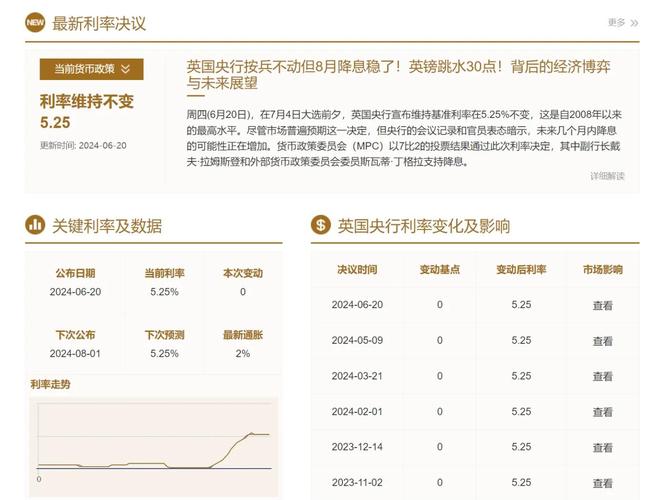The image size is (661, 500).
Task: Click the 5.25 rate in the 2024-03-21 row
Action: coord(521,376)
